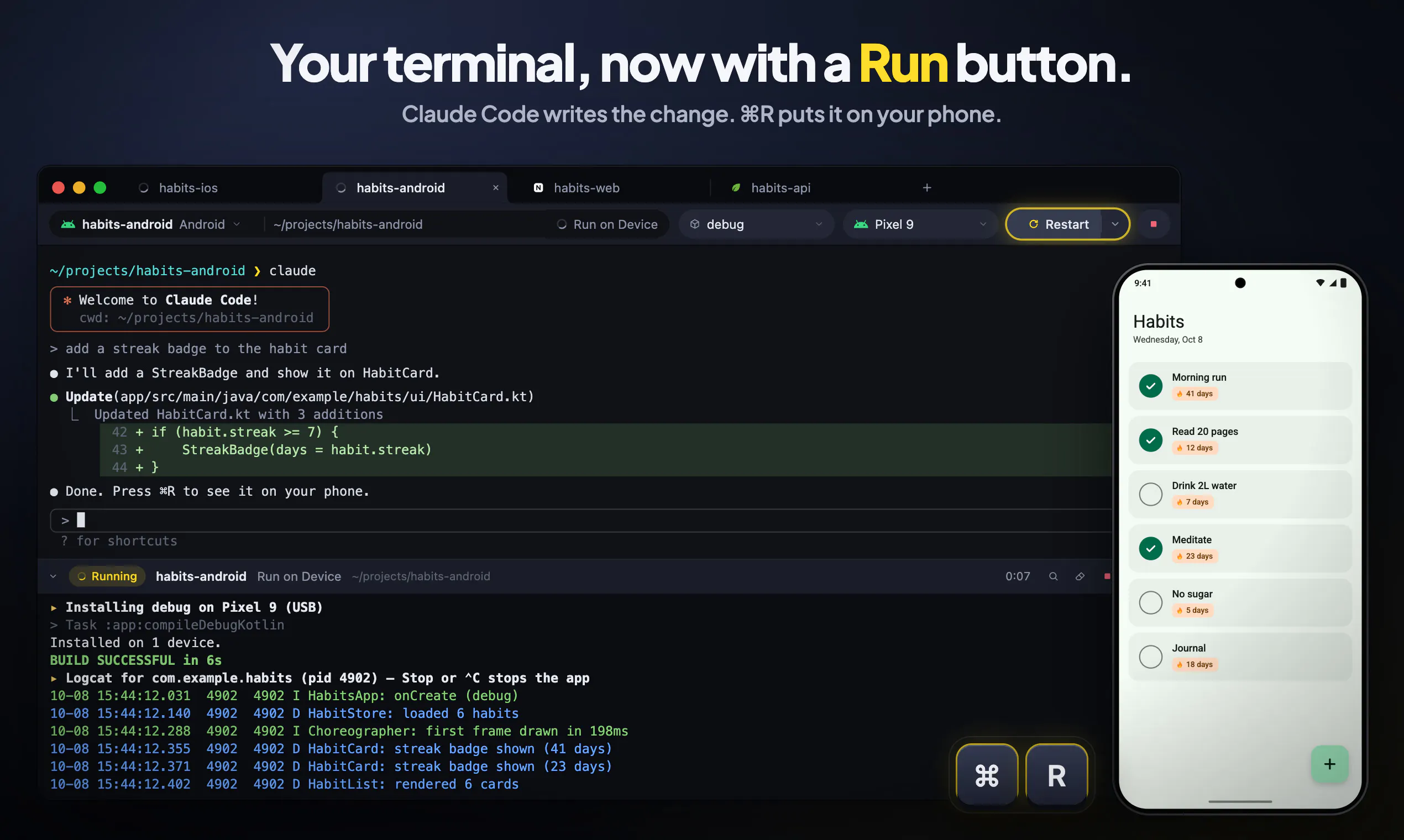Stop the running task in the run panel header

click(1107, 576)
